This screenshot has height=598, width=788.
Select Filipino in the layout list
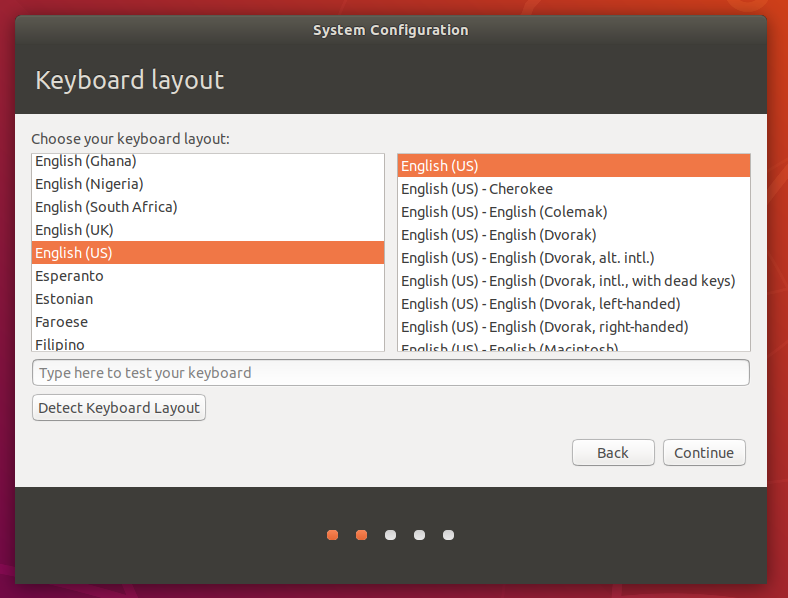[60, 344]
